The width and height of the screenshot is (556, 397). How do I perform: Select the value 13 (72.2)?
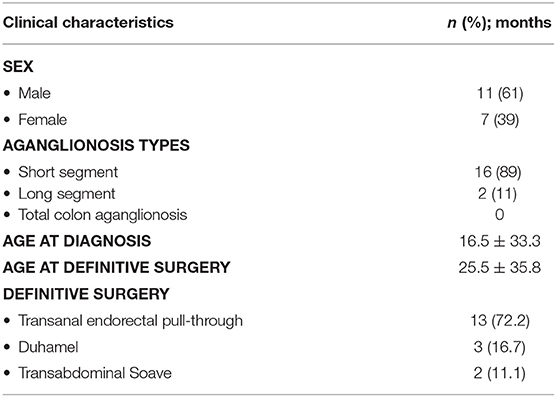pyautogui.click(x=500, y=321)
